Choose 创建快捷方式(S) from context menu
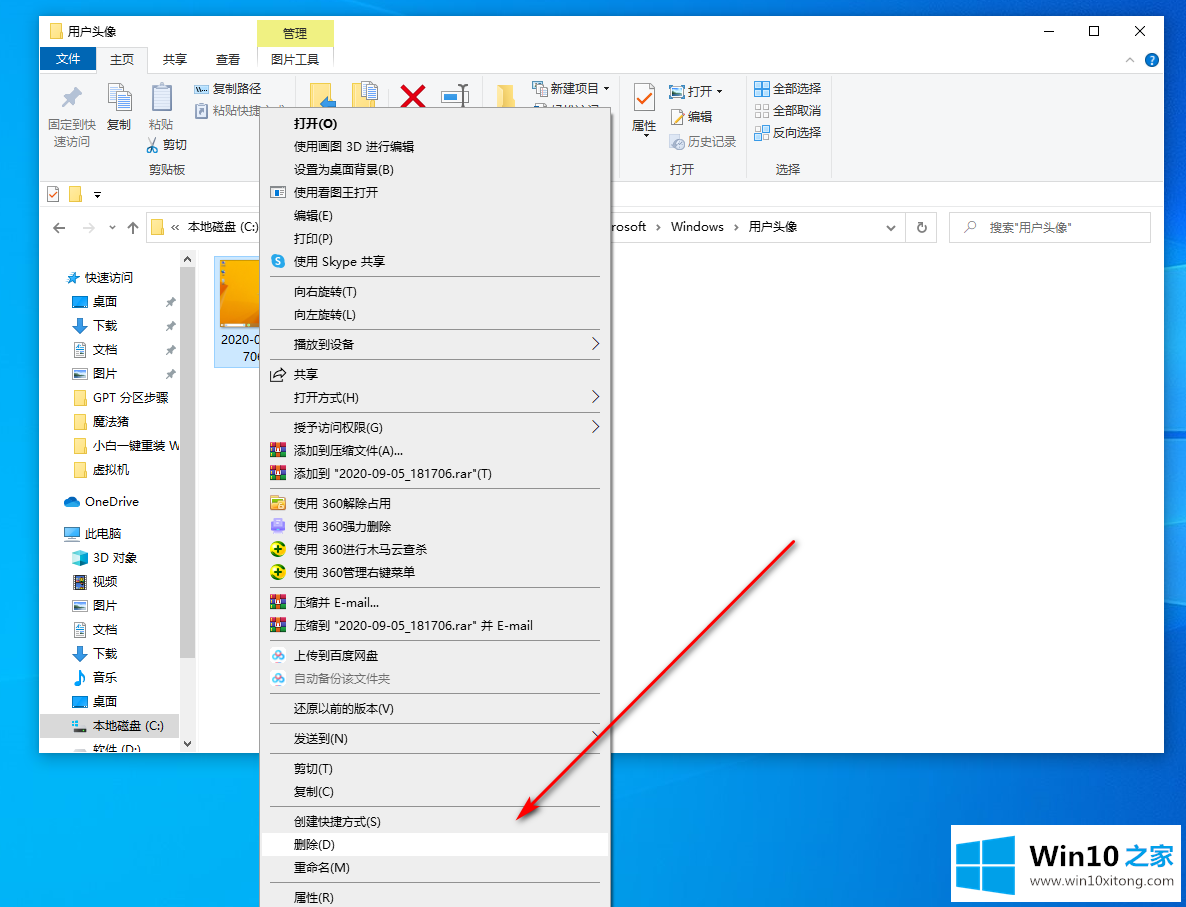 pyautogui.click(x=435, y=821)
